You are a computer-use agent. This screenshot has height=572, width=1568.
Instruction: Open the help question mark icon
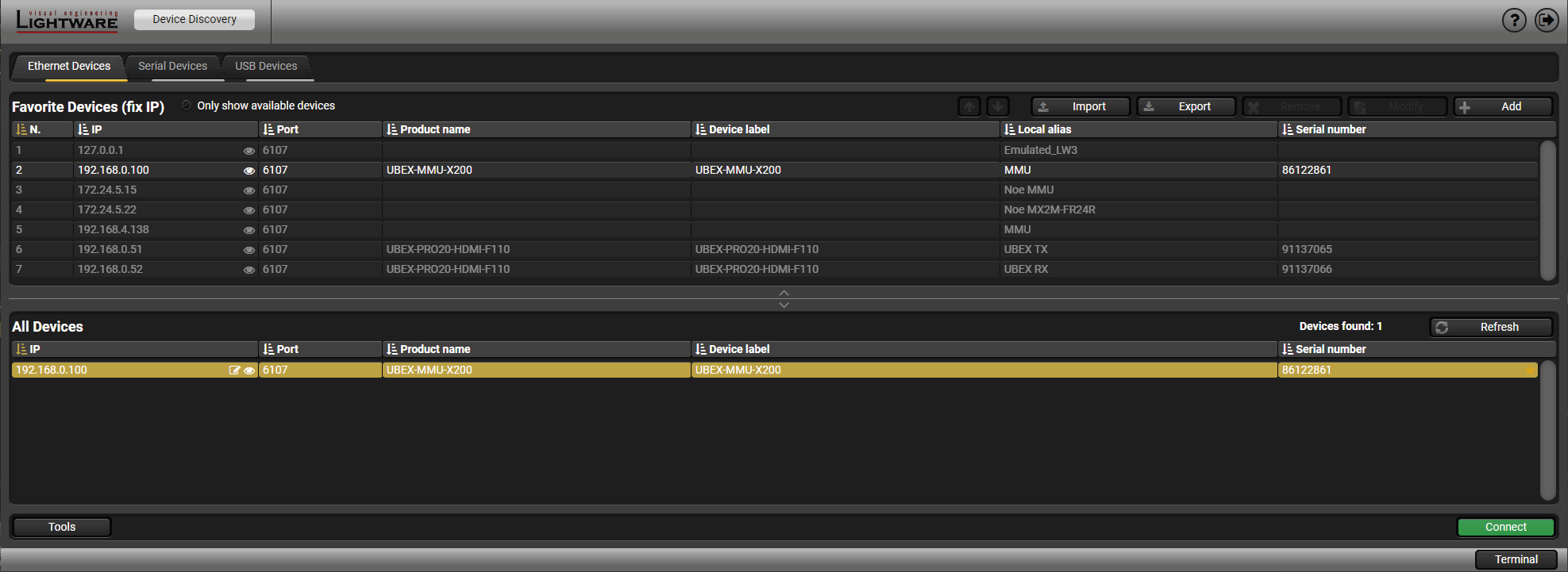pos(1514,20)
